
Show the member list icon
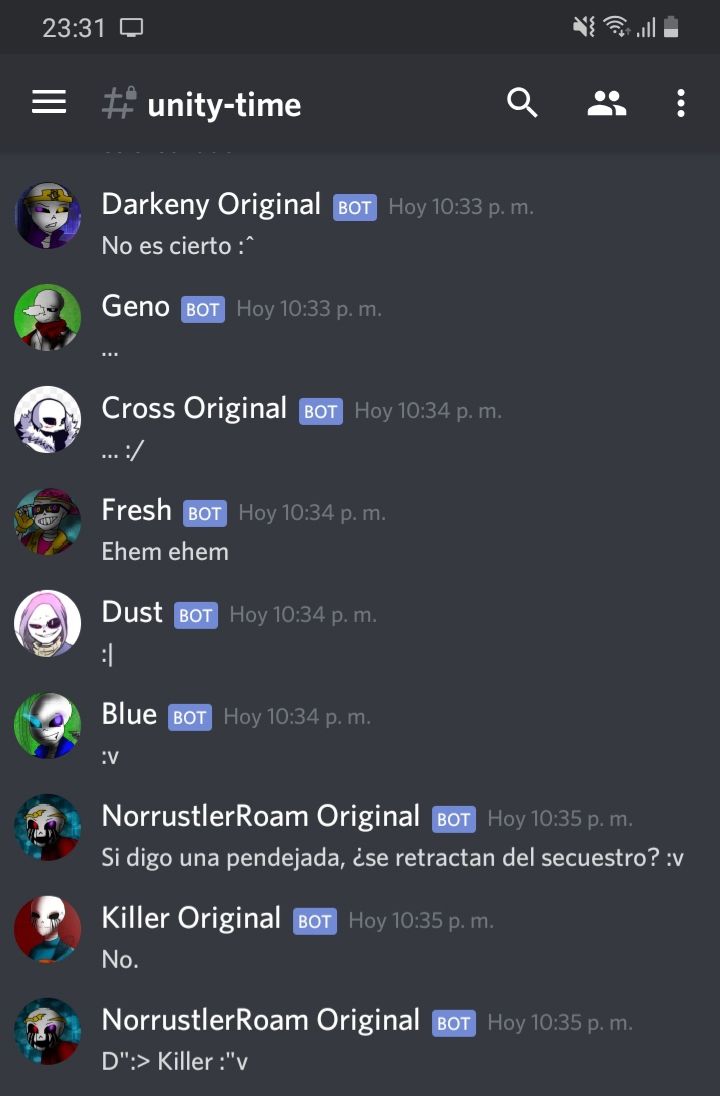(x=606, y=103)
